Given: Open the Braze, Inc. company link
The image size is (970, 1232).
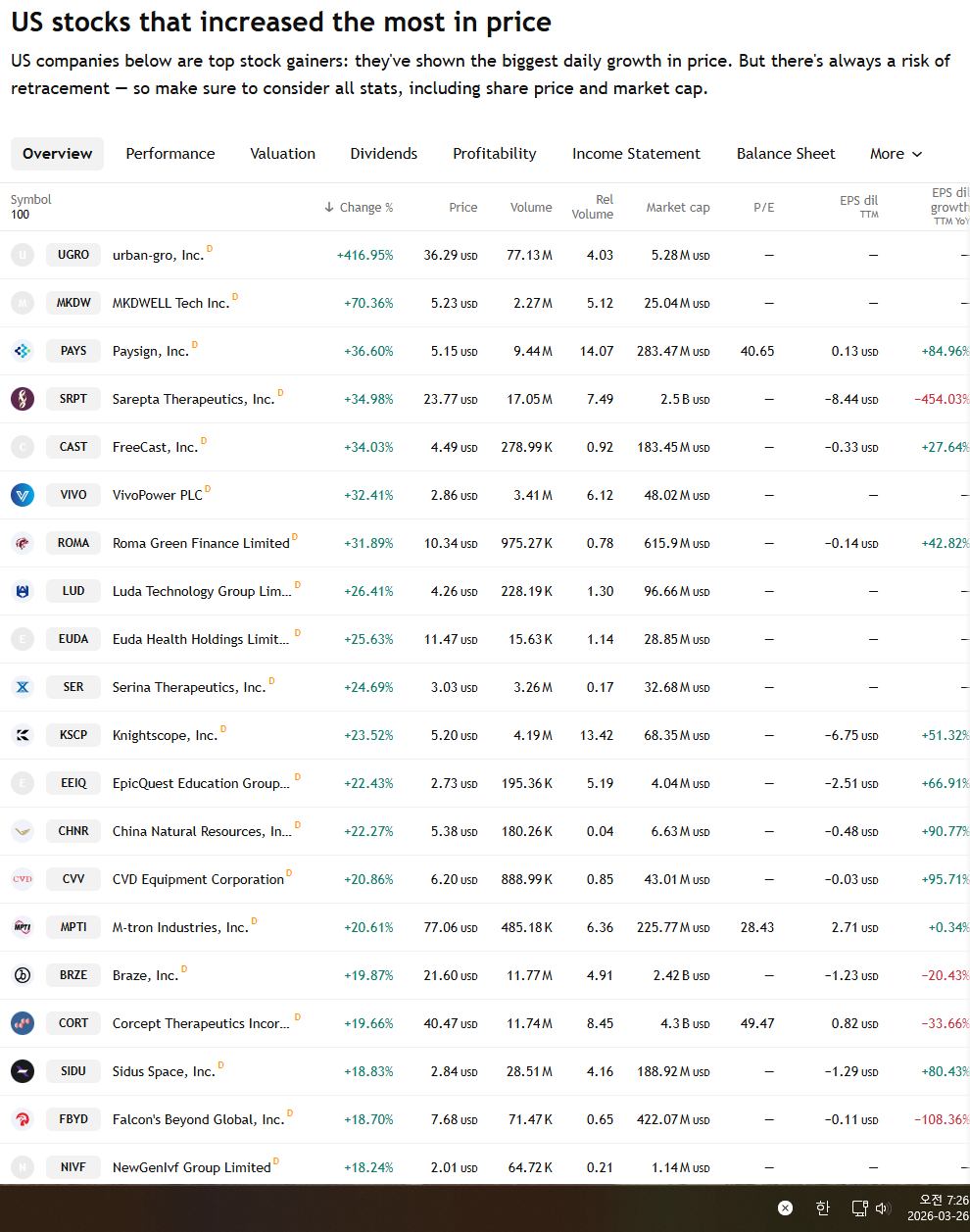Looking at the screenshot, I should pyautogui.click(x=145, y=976).
